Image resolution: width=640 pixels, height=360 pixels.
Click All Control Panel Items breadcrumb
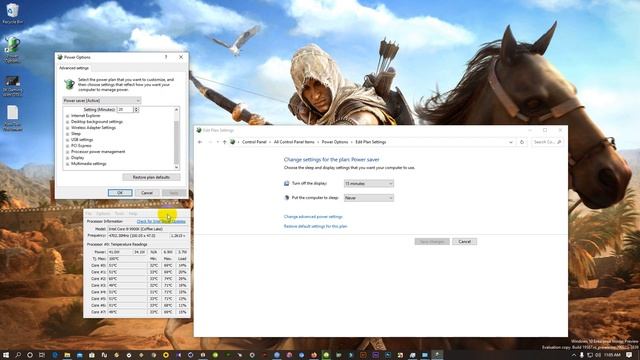(x=294, y=142)
